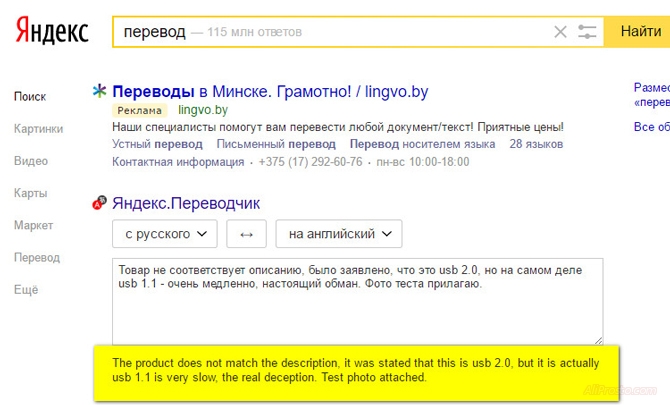Click the Найти search button
Viewport: 670px width, 405px height.
[x=638, y=32]
